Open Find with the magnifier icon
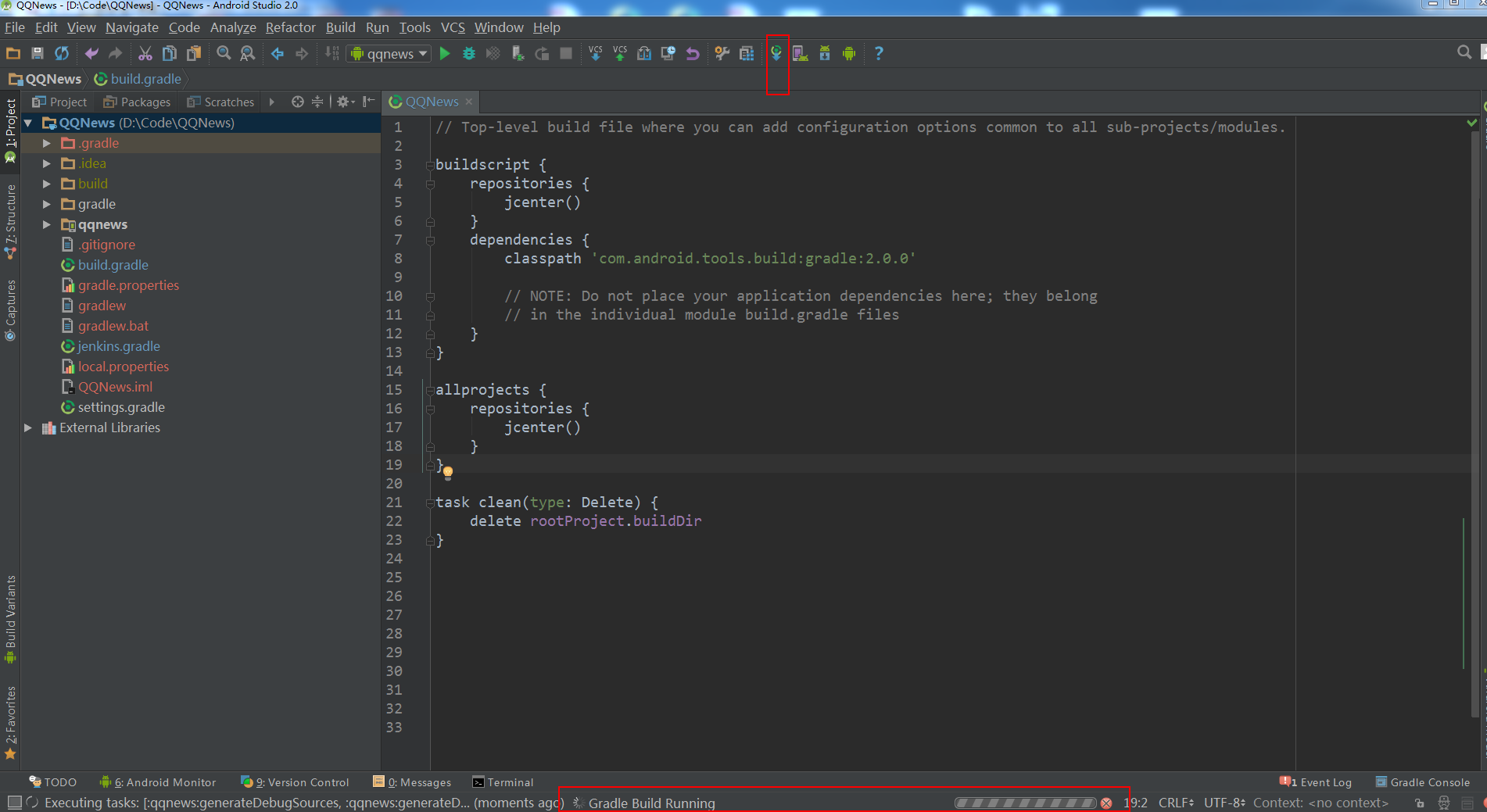1487x812 pixels. 224,53
